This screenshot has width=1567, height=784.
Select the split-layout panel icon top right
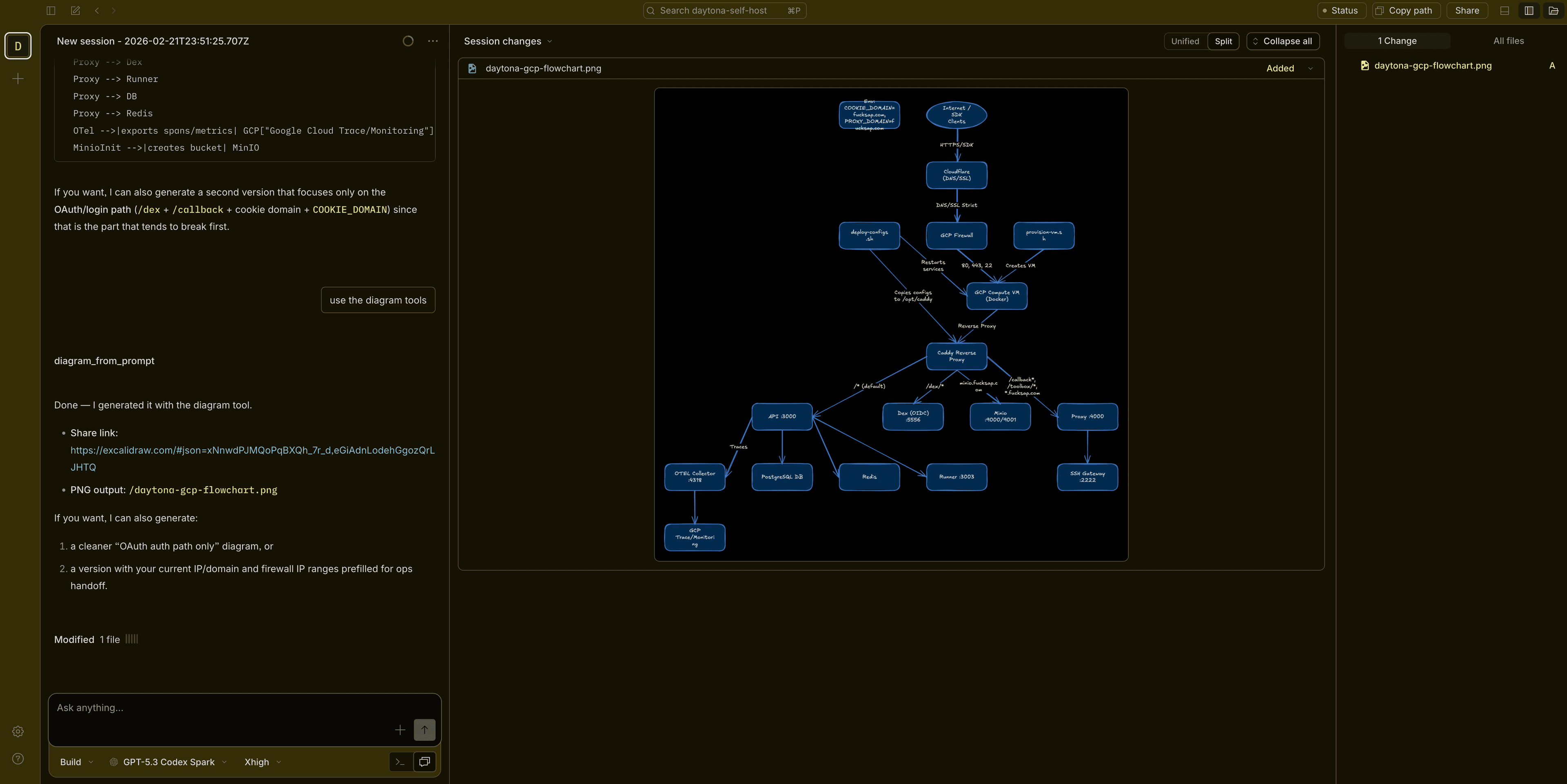pos(1529,10)
